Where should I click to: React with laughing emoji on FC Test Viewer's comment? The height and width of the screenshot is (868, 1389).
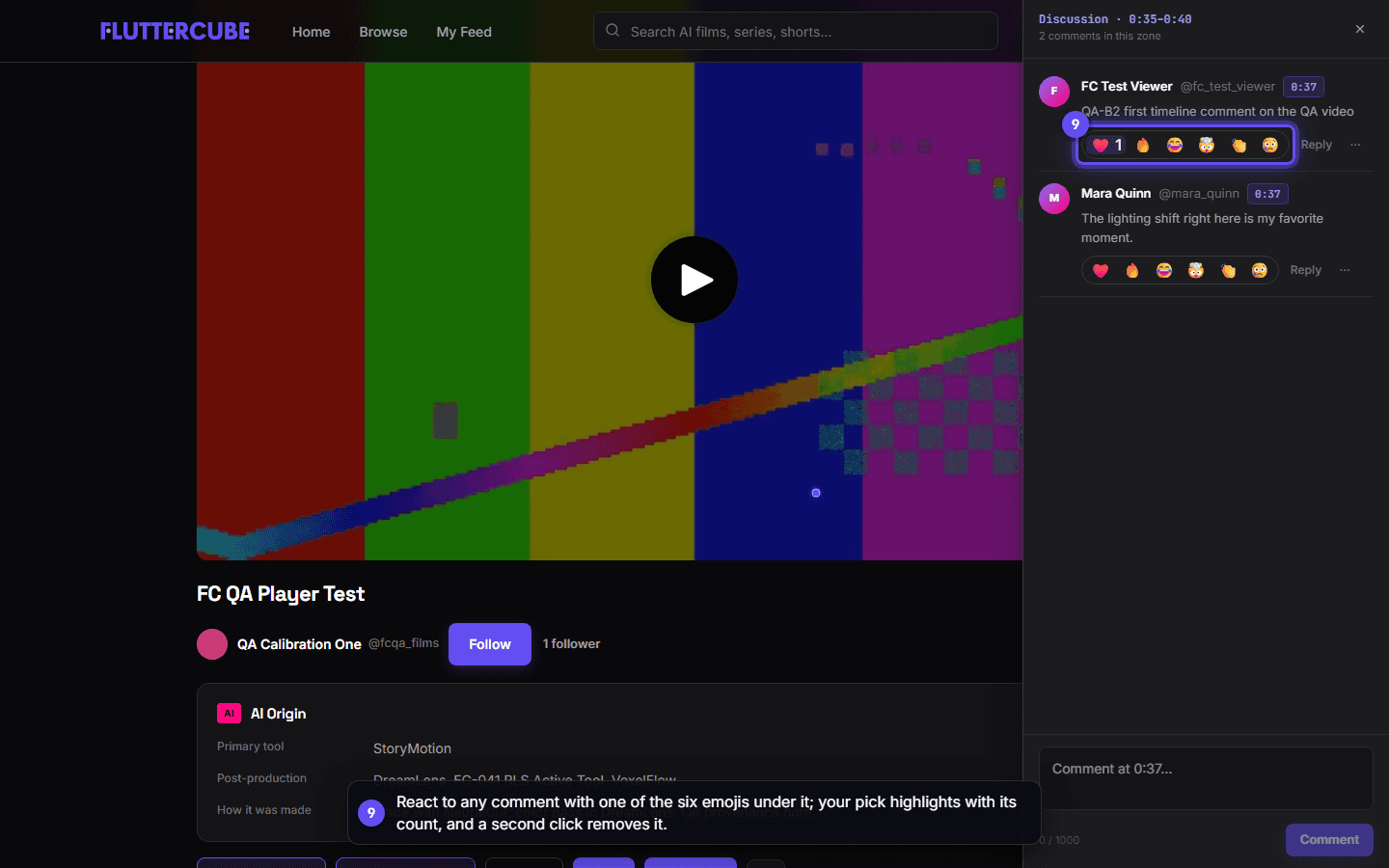(x=1175, y=145)
